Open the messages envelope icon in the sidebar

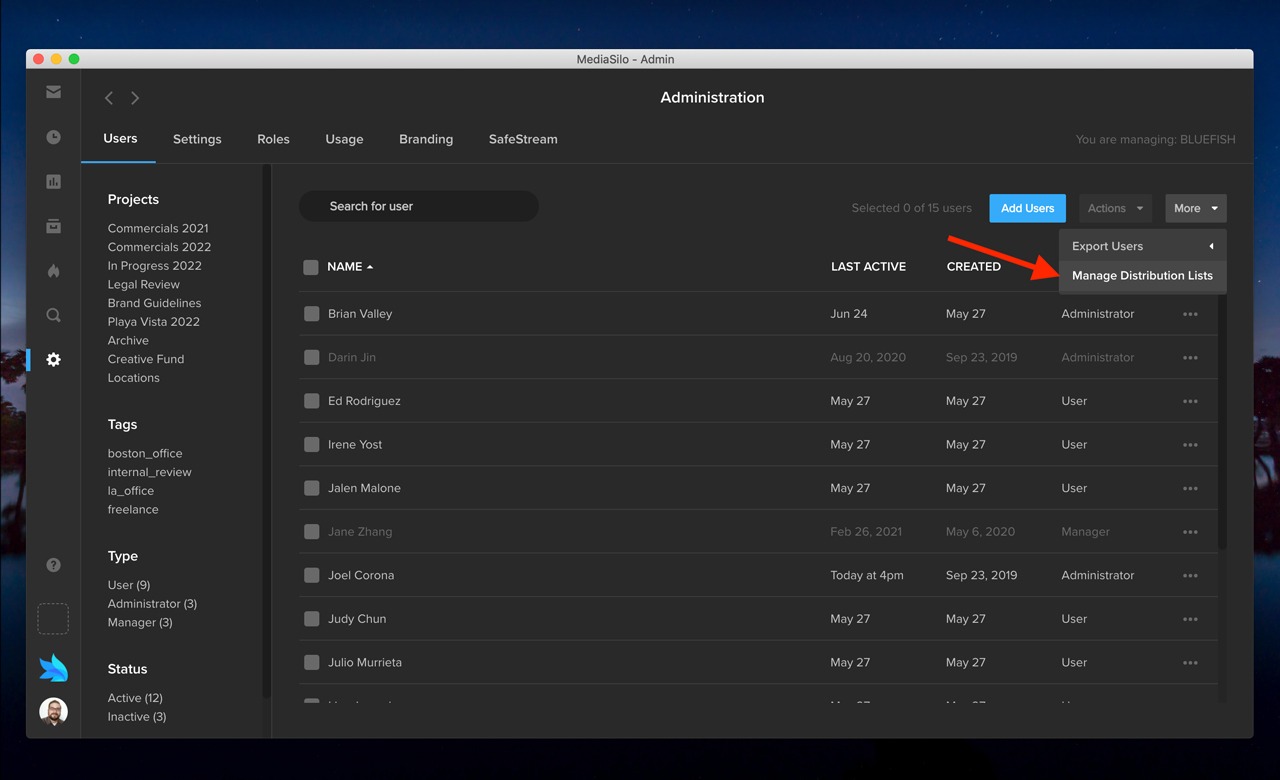click(x=53, y=91)
